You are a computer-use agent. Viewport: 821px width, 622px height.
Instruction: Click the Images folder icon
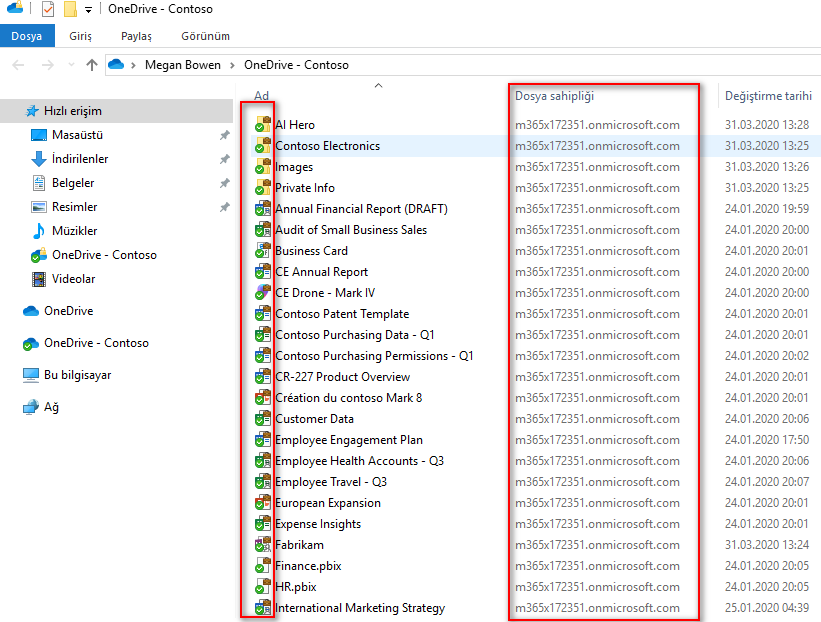point(263,166)
